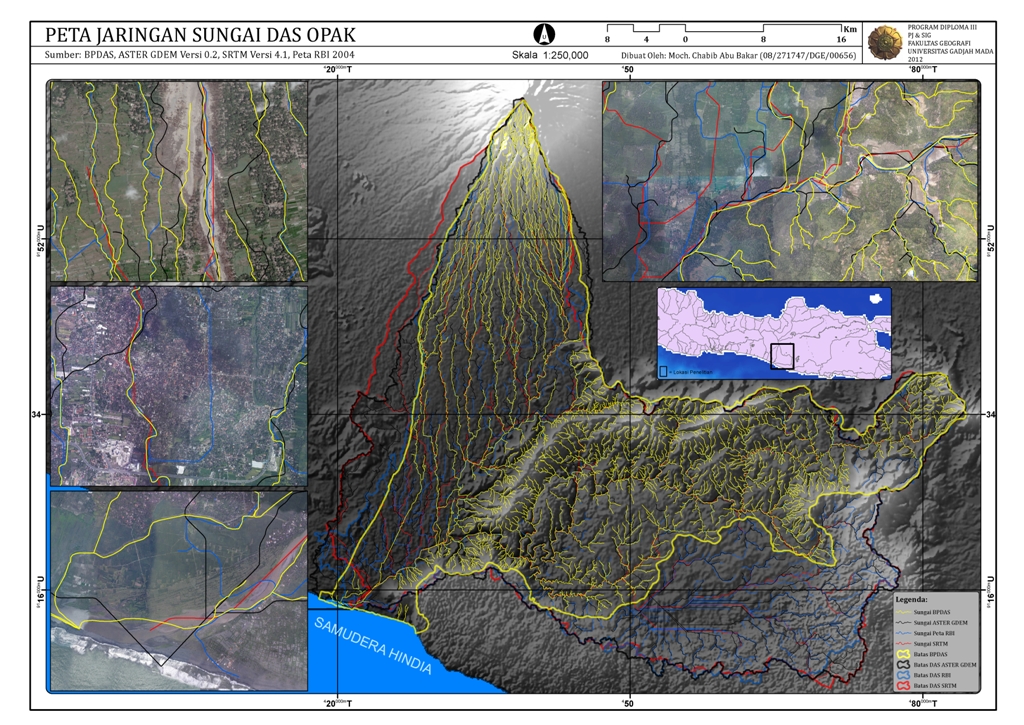The height and width of the screenshot is (725, 1024).
Task: Click the yellow Batas BPDAS legend symbol
Action: (905, 653)
